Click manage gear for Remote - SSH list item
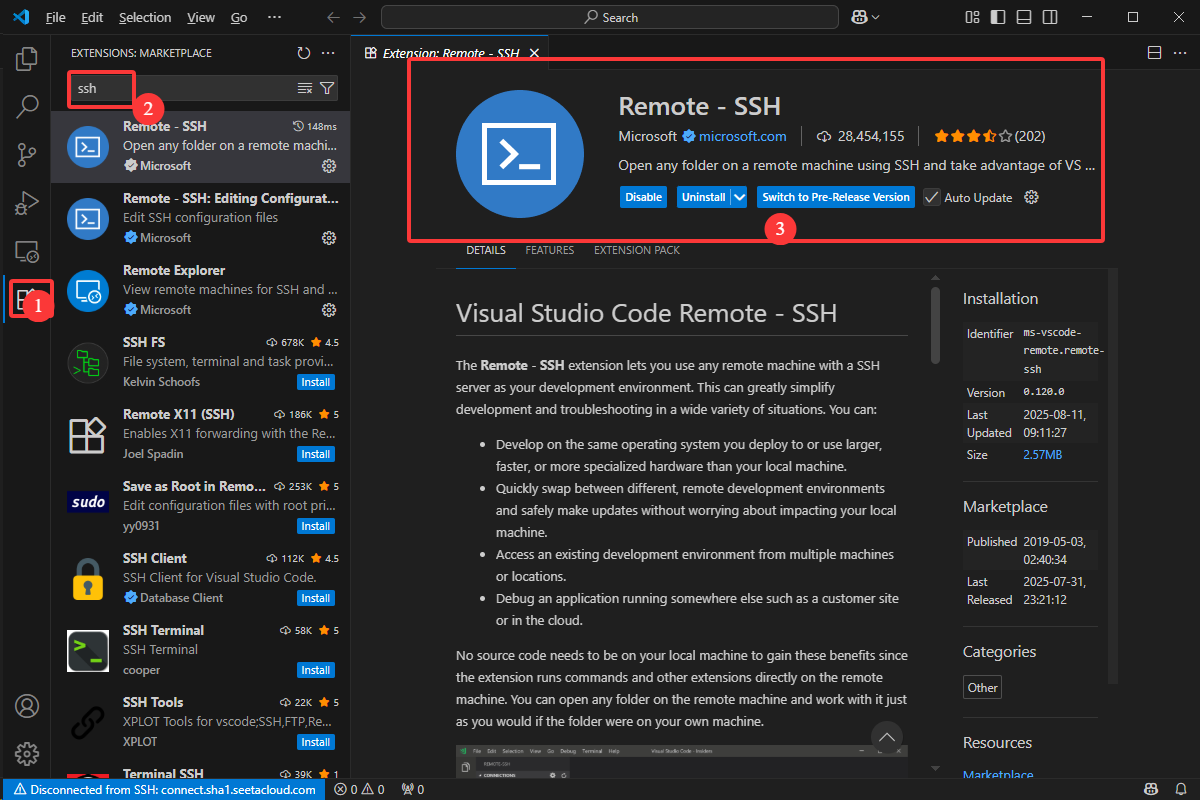The height and width of the screenshot is (800, 1200). tap(328, 165)
